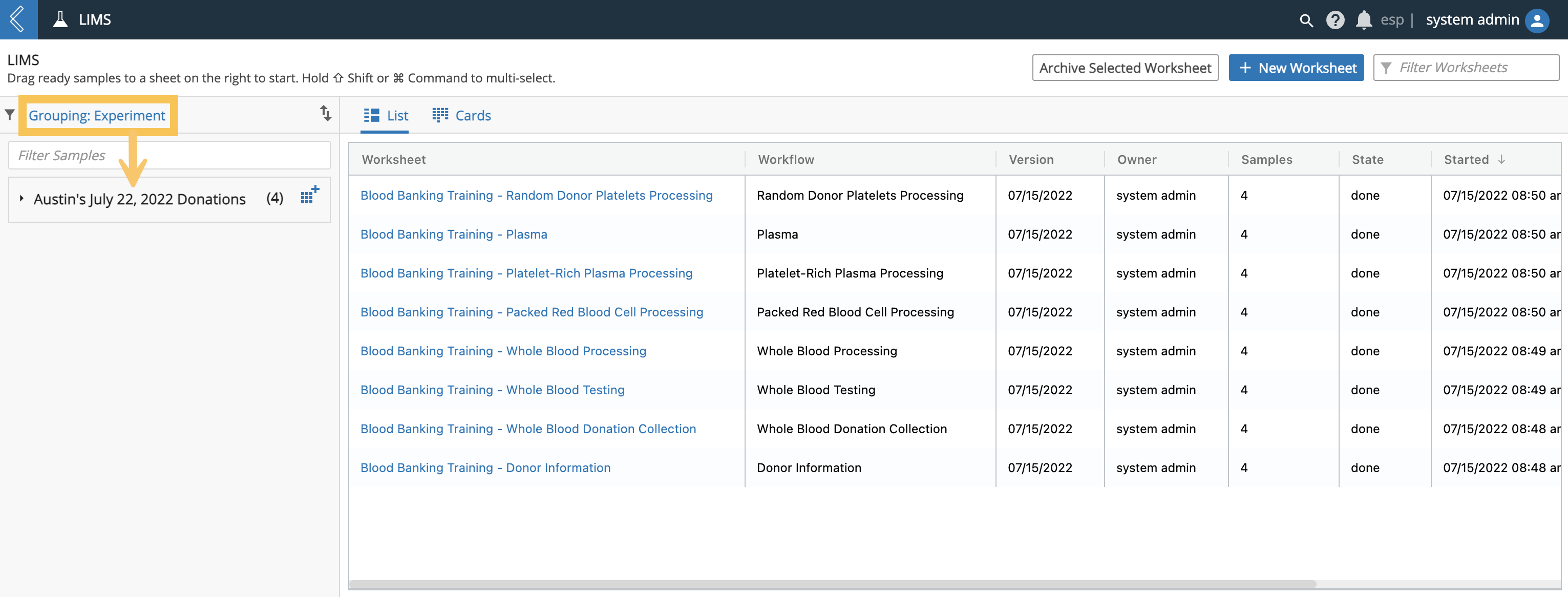1568x597 pixels.
Task: Click 'done' state in Plasma row
Action: (1365, 234)
